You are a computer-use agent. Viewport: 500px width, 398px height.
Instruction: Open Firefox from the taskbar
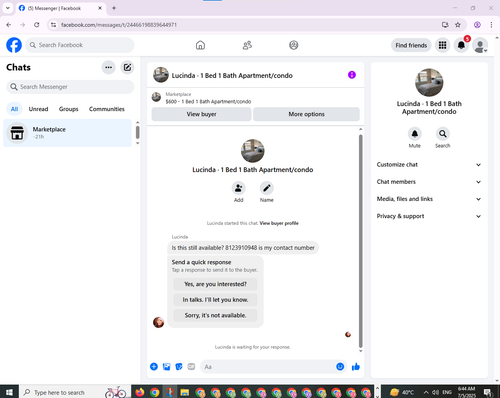(139, 392)
